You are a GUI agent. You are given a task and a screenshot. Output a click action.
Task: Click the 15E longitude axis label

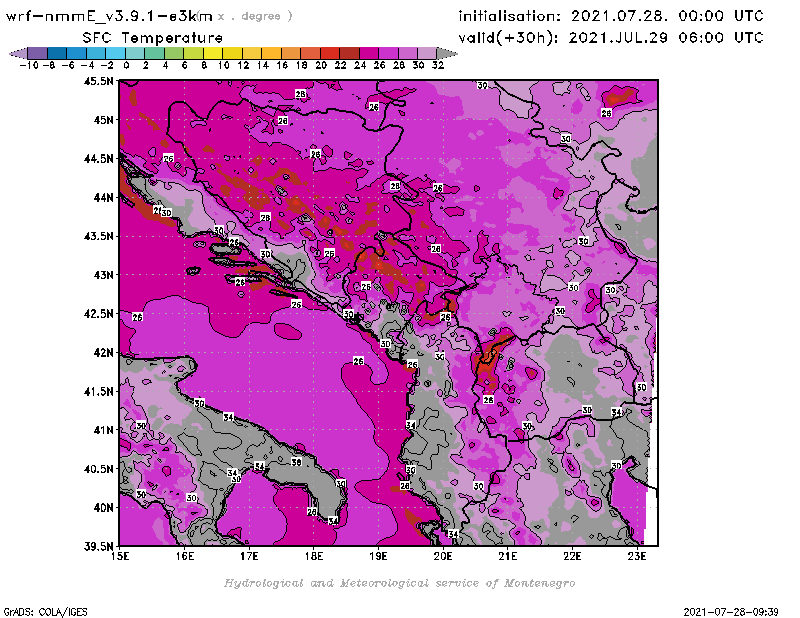(120, 555)
